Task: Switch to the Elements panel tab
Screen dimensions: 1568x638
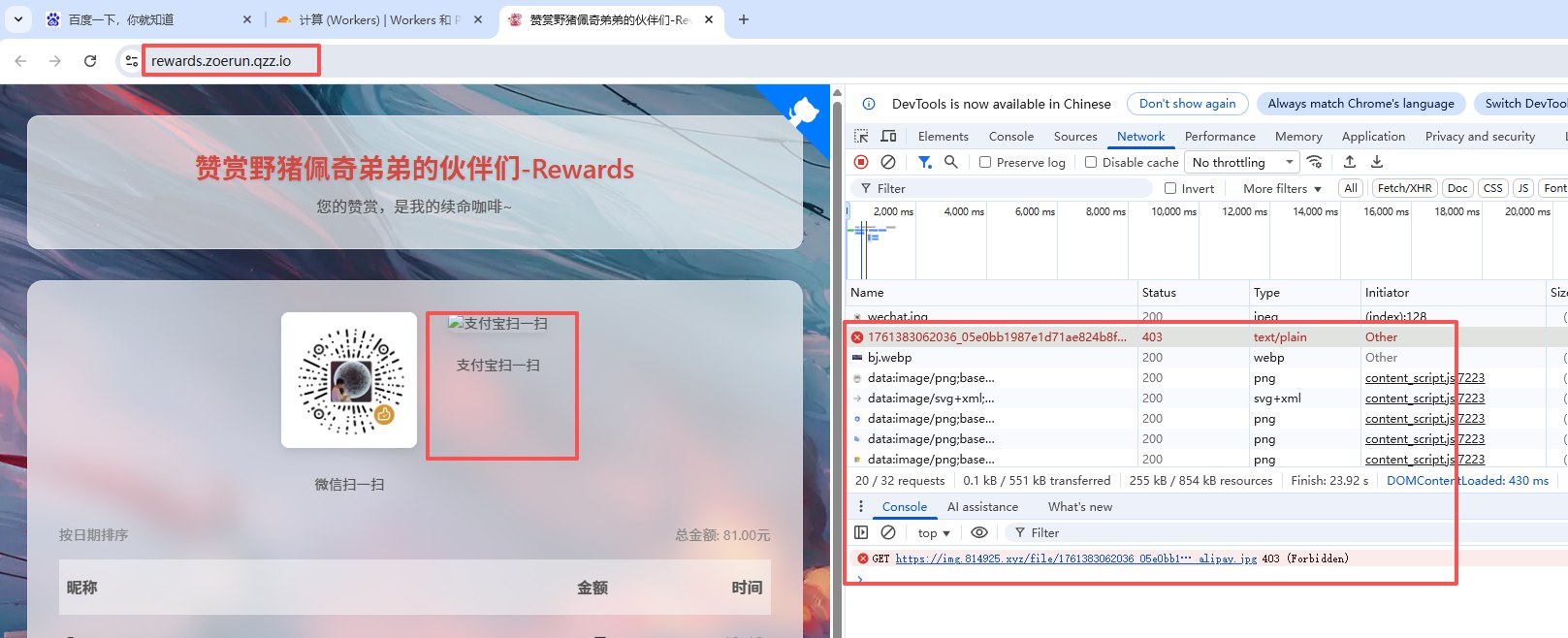Action: (943, 137)
